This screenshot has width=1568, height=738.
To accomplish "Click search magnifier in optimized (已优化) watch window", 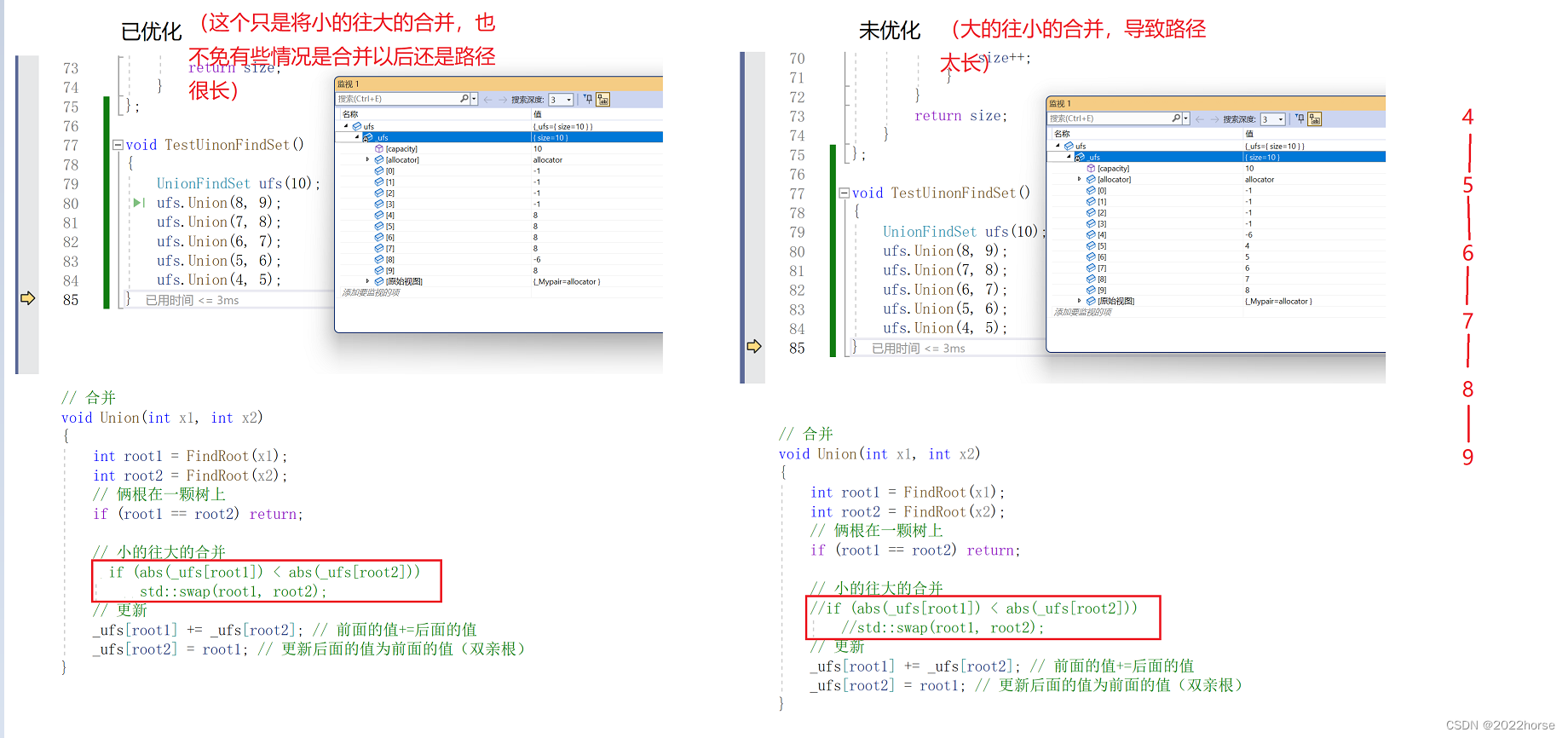I will point(464,99).
